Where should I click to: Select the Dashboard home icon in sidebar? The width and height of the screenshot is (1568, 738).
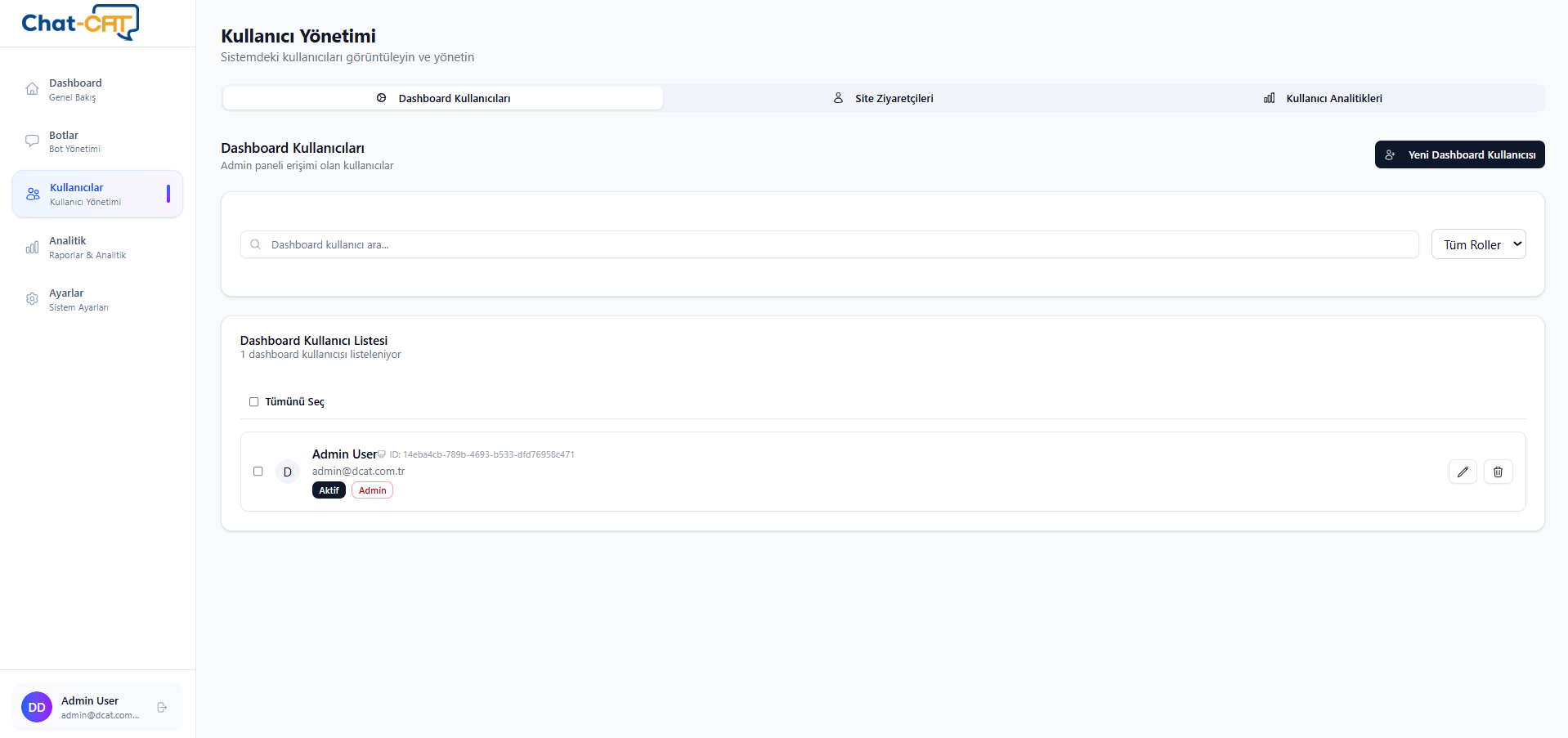31,88
